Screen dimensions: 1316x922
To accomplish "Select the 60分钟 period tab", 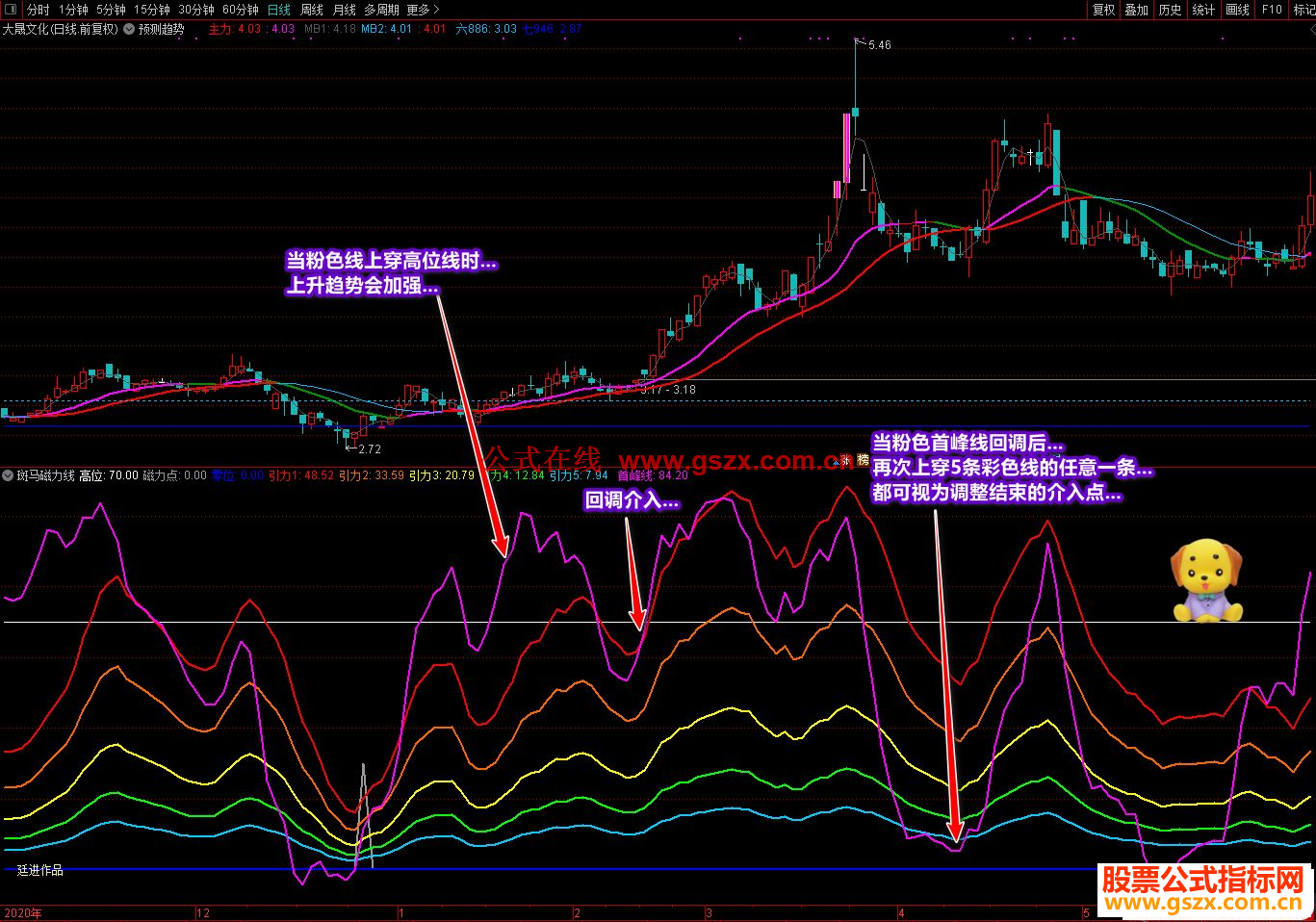I will pyautogui.click(x=241, y=10).
